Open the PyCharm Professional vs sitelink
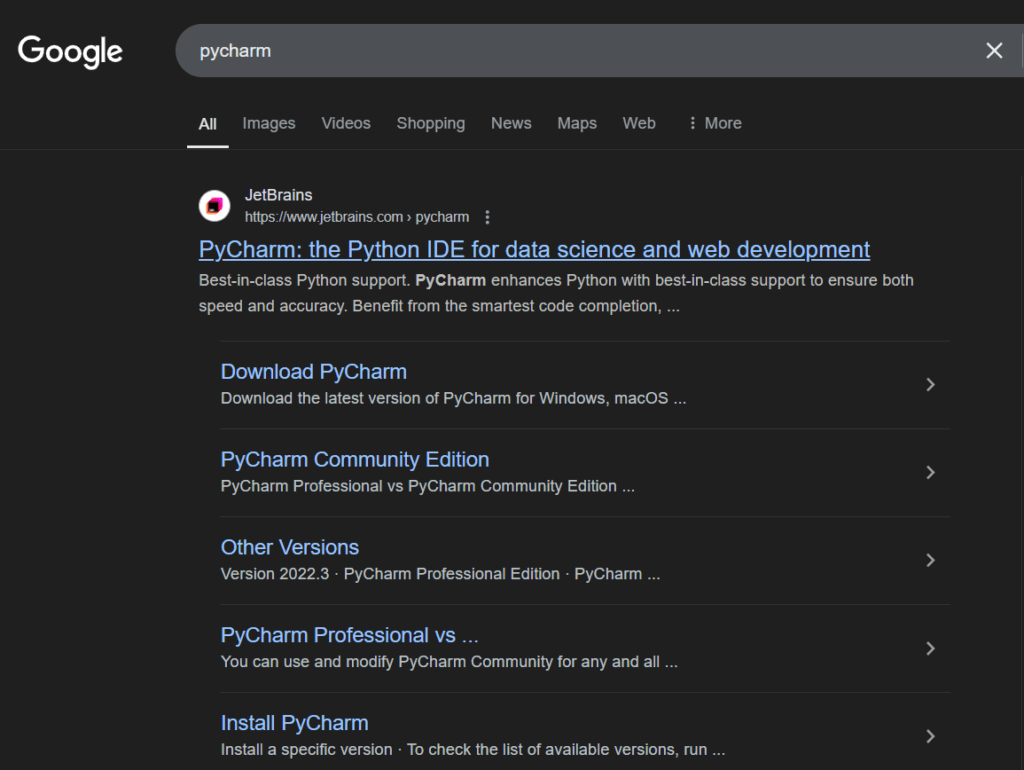 click(349, 635)
